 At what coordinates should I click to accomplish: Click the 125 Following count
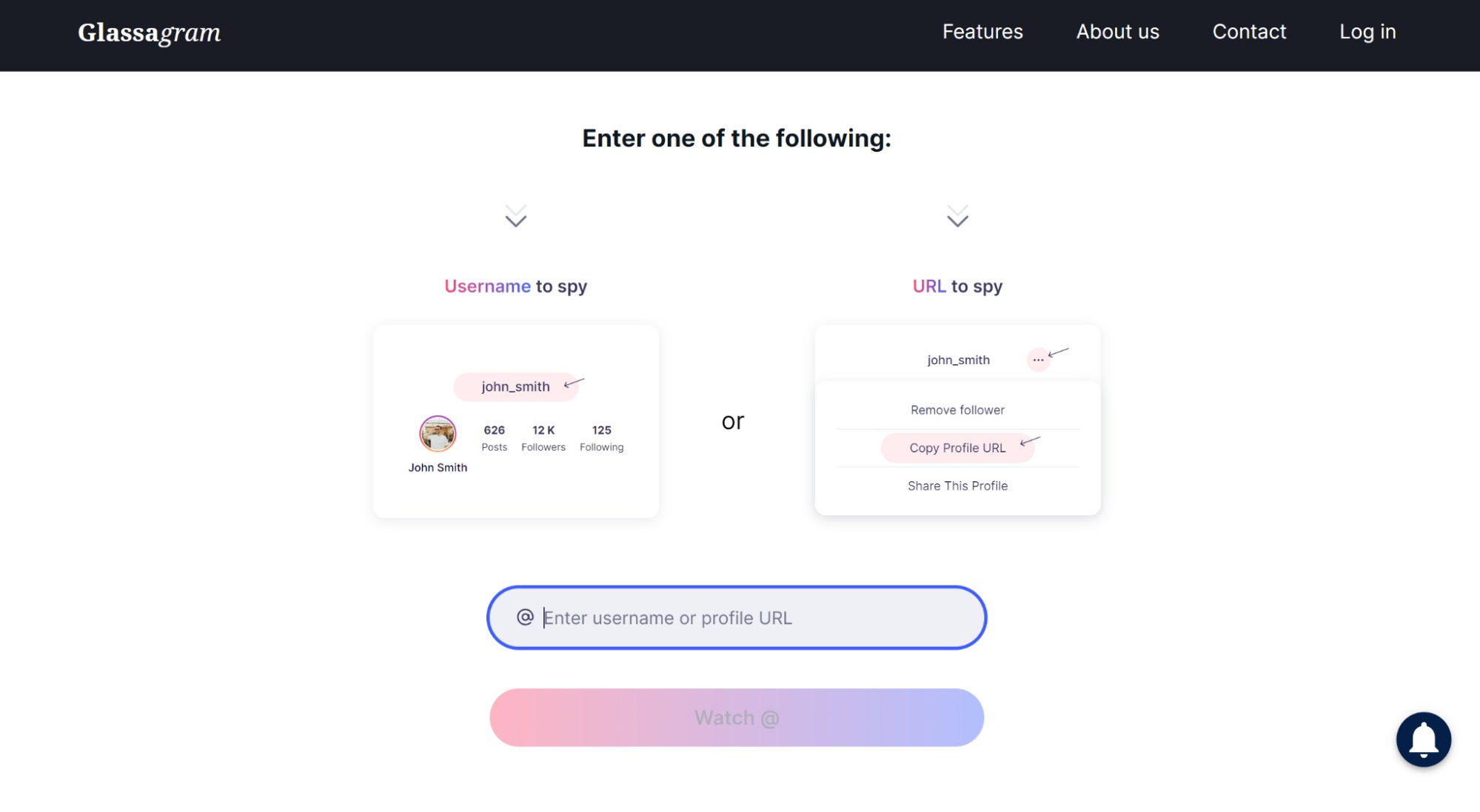coord(601,437)
